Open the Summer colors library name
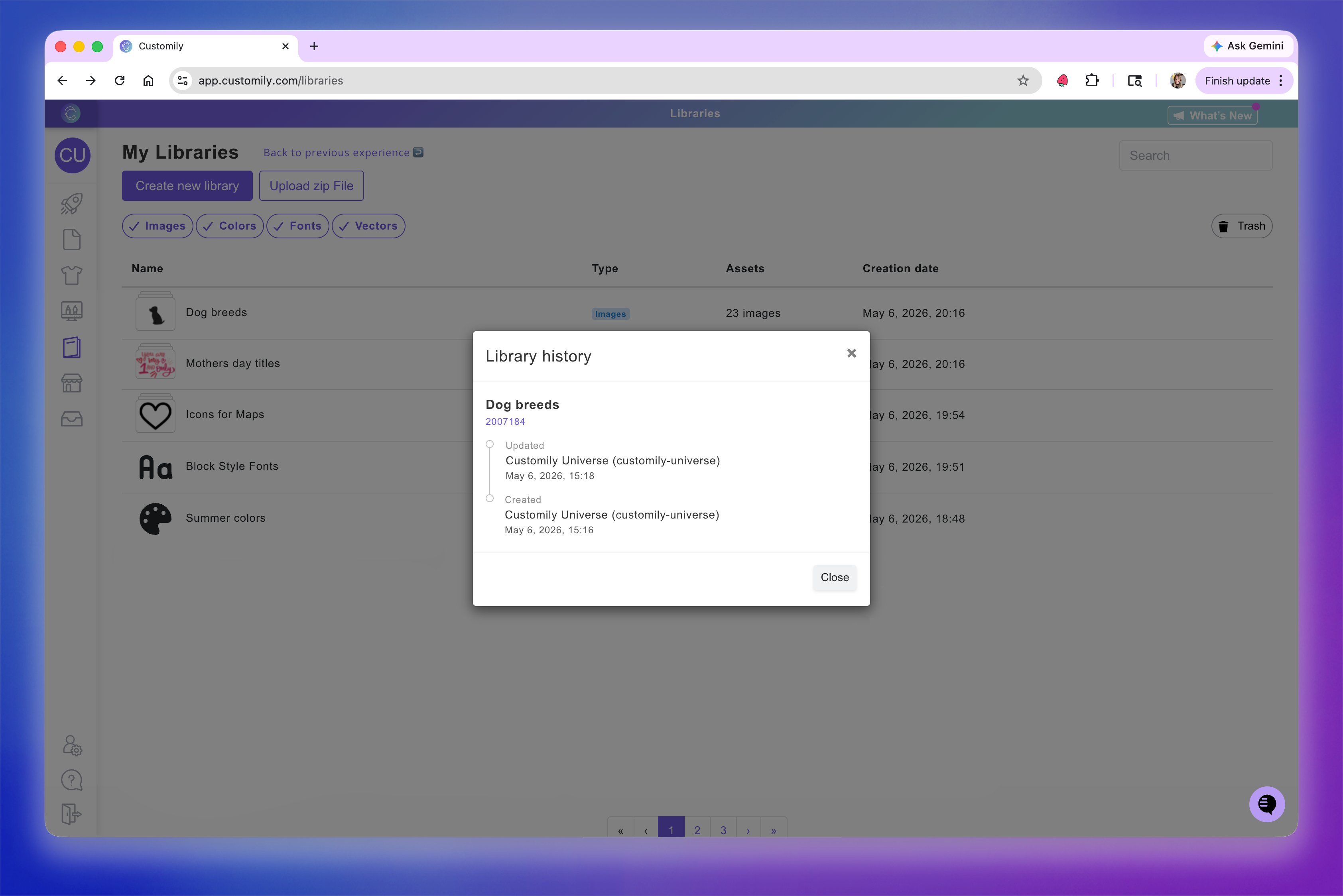1343x896 pixels. pyautogui.click(x=225, y=518)
